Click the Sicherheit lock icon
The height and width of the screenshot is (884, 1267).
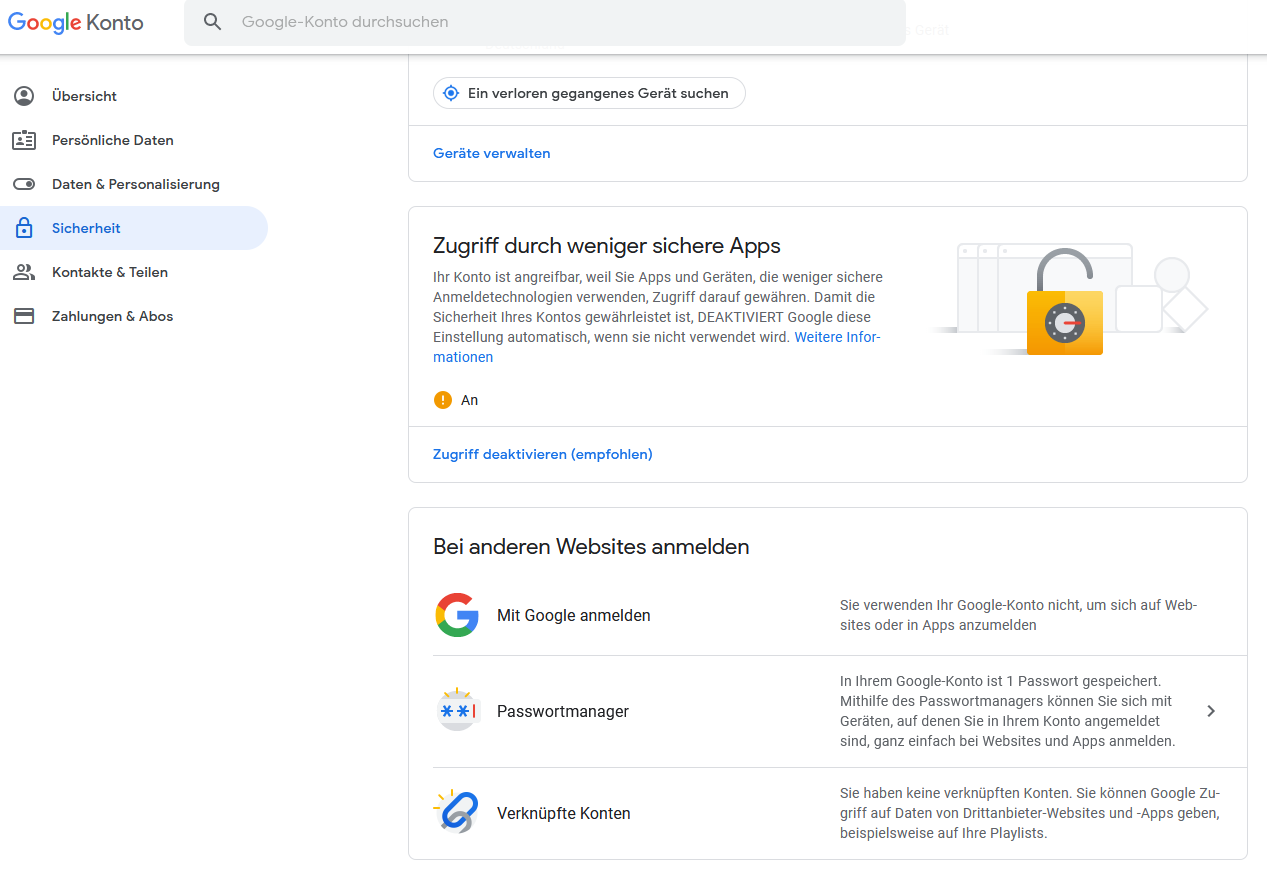[24, 228]
